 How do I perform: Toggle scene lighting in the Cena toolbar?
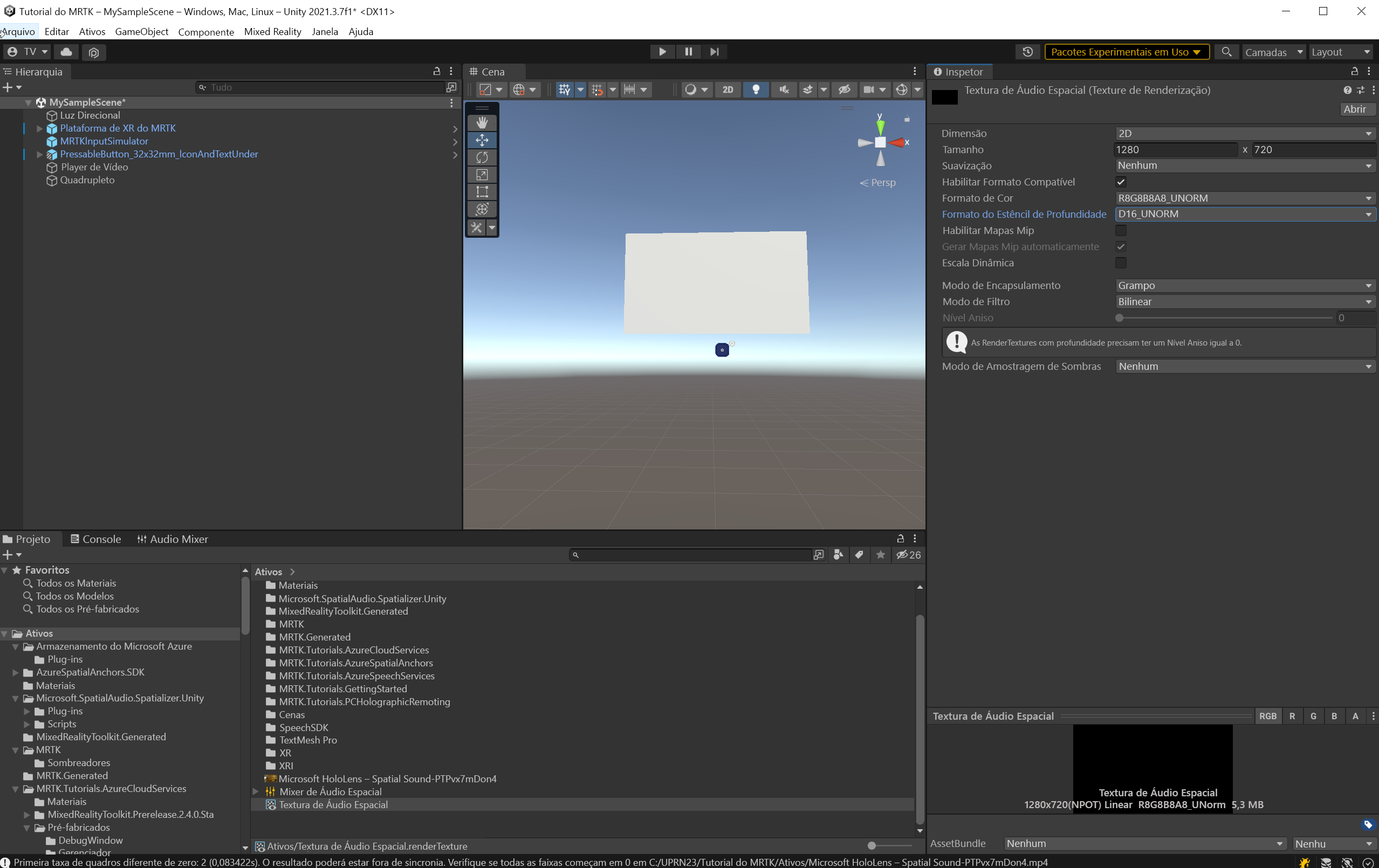[756, 89]
